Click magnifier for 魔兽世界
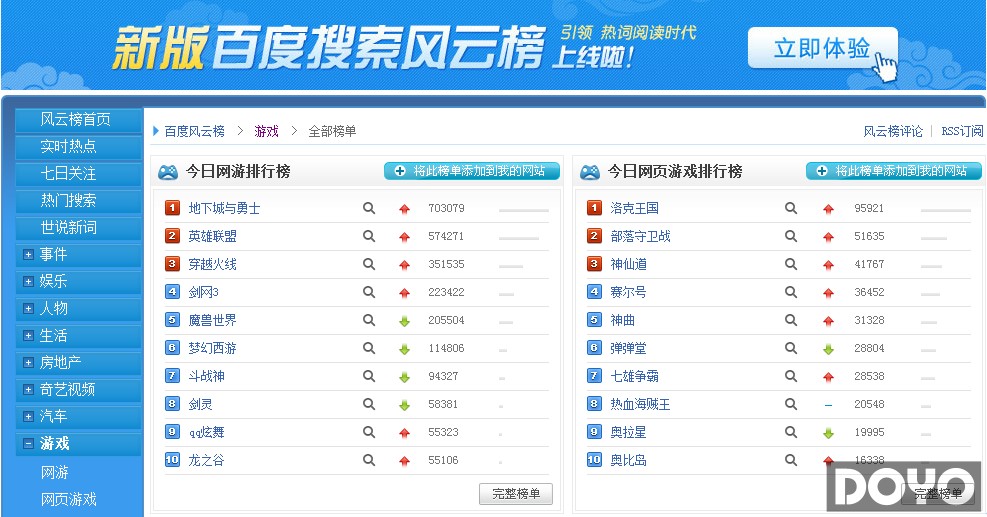Image resolution: width=987 pixels, height=517 pixels. (x=369, y=320)
